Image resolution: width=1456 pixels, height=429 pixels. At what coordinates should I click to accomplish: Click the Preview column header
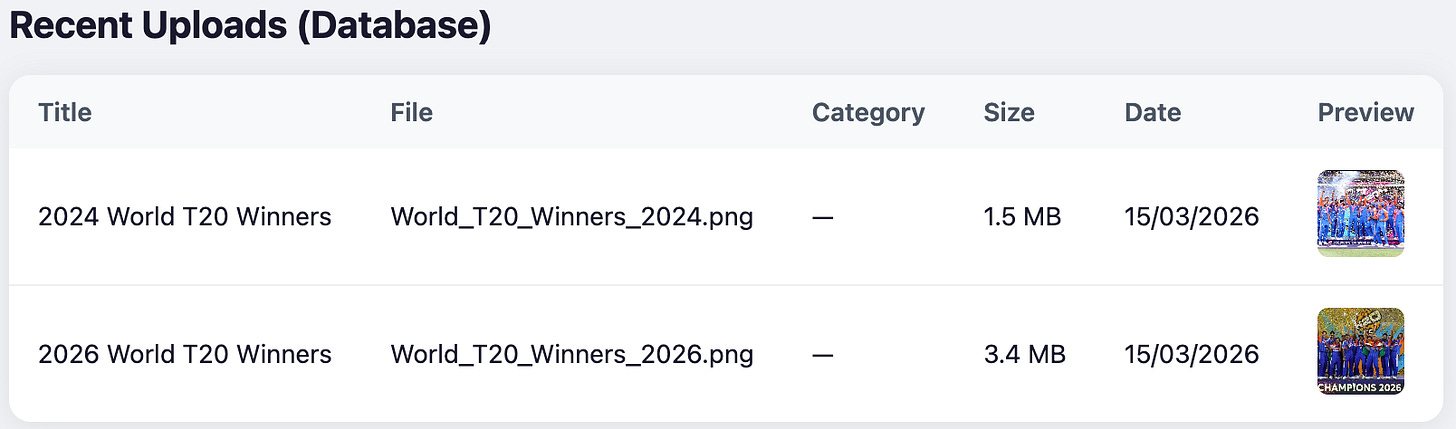(1366, 113)
